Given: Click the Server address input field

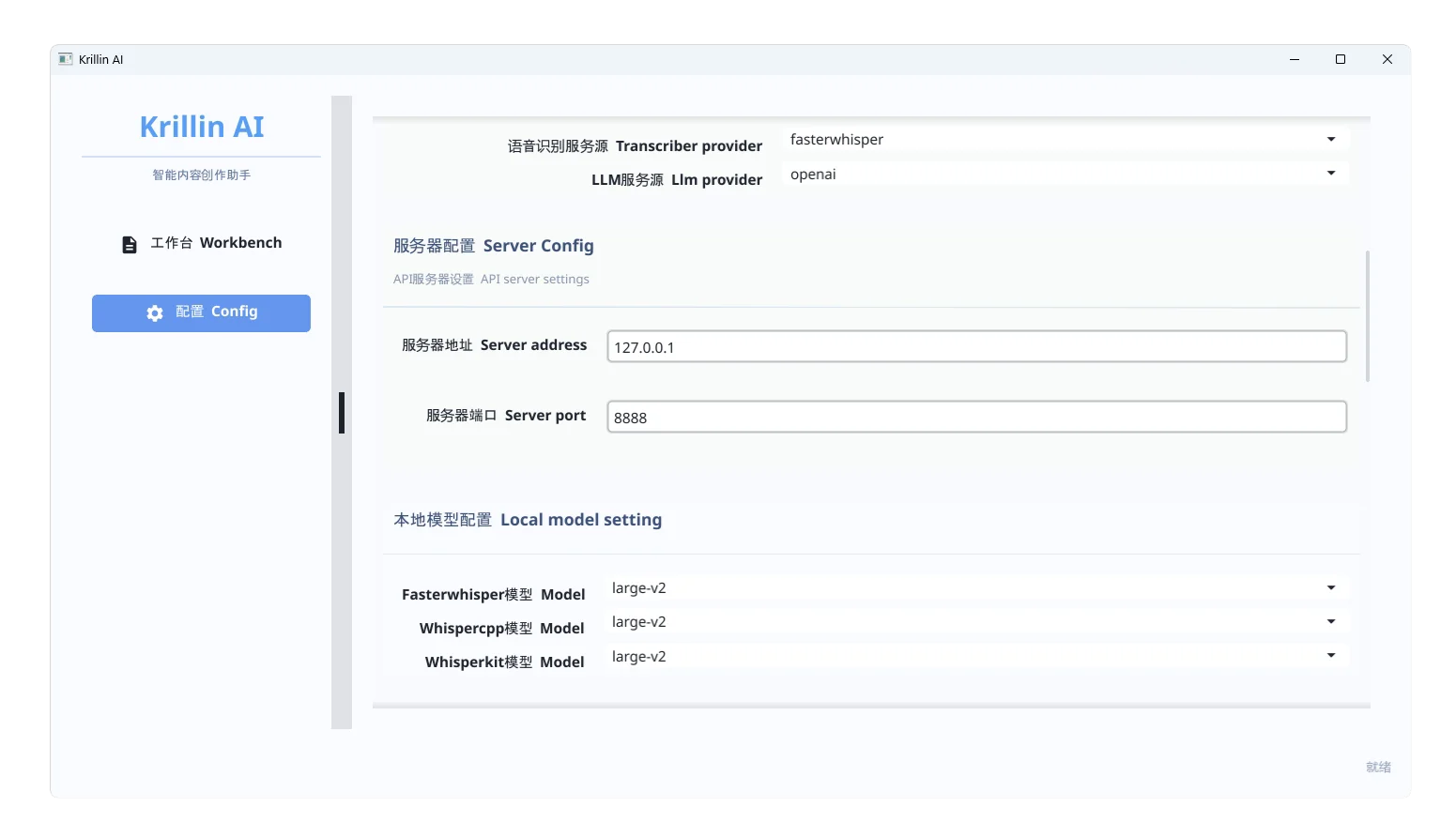Looking at the screenshot, I should point(976,347).
